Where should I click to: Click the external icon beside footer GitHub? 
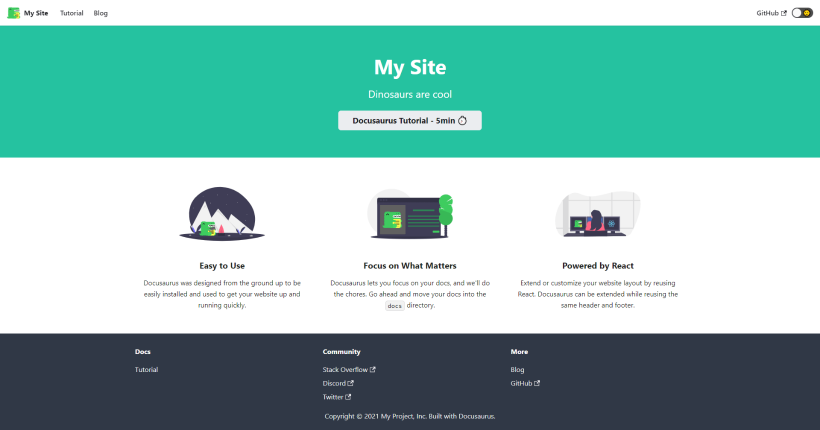(537, 383)
